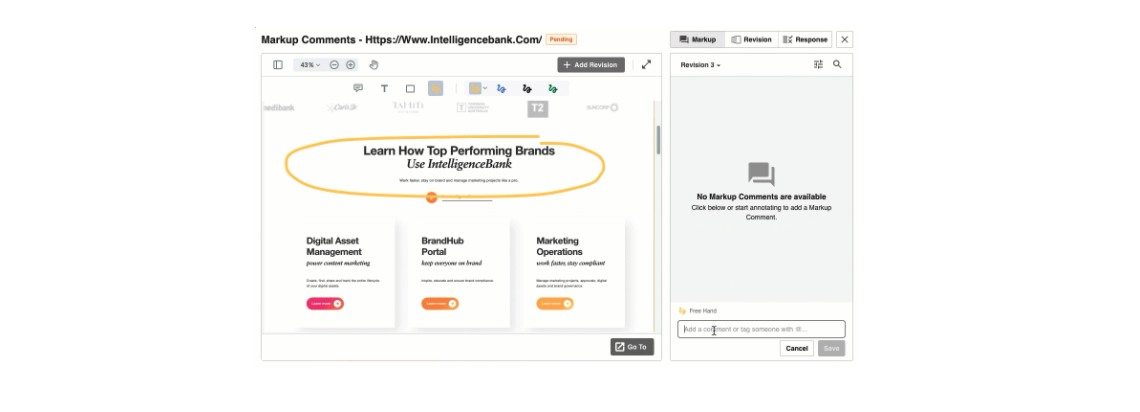The image size is (1140, 412).
Task: Choose the black free hand style preset
Action: (x=527, y=88)
